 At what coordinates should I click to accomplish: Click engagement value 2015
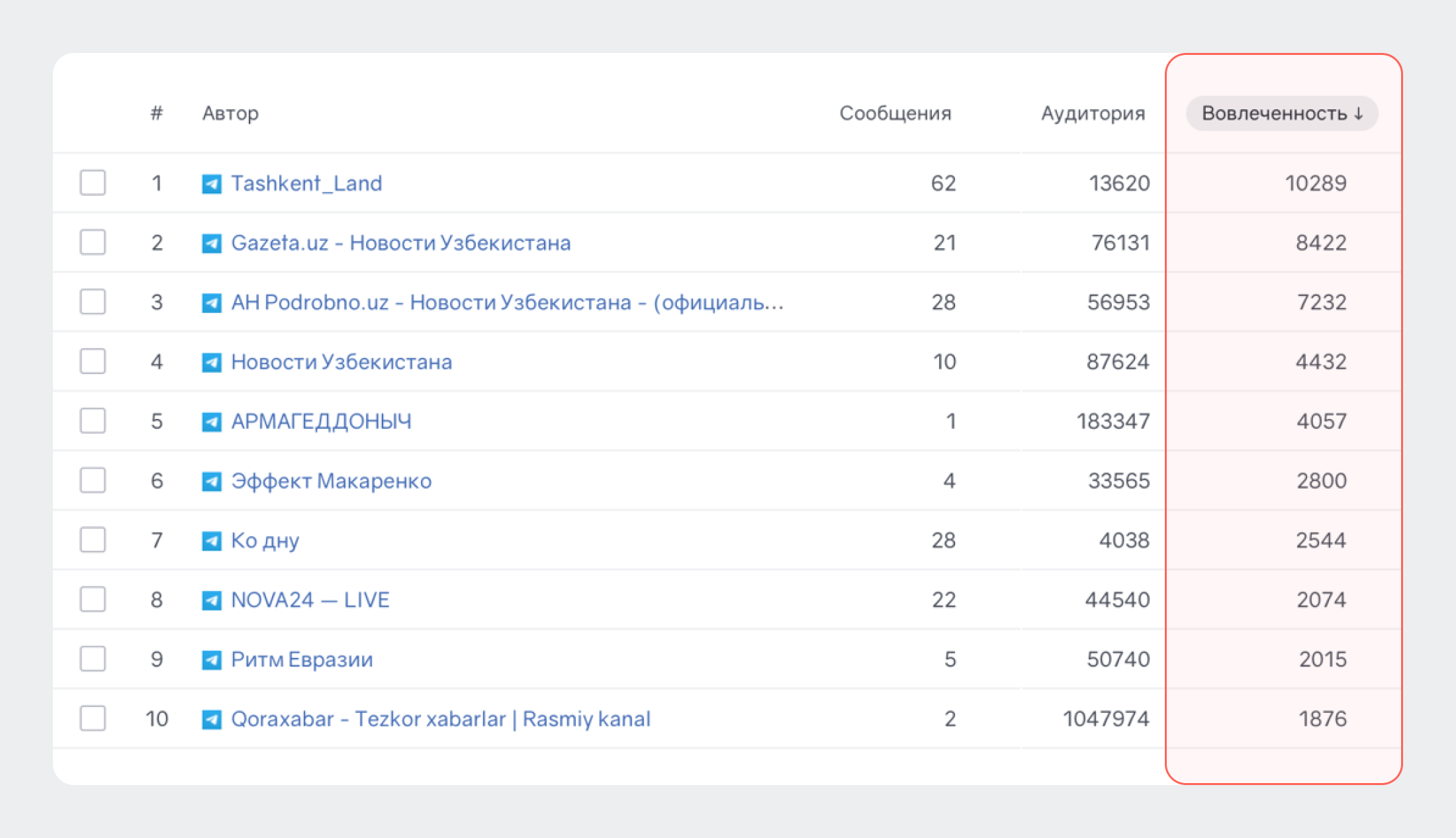[x=1323, y=659]
